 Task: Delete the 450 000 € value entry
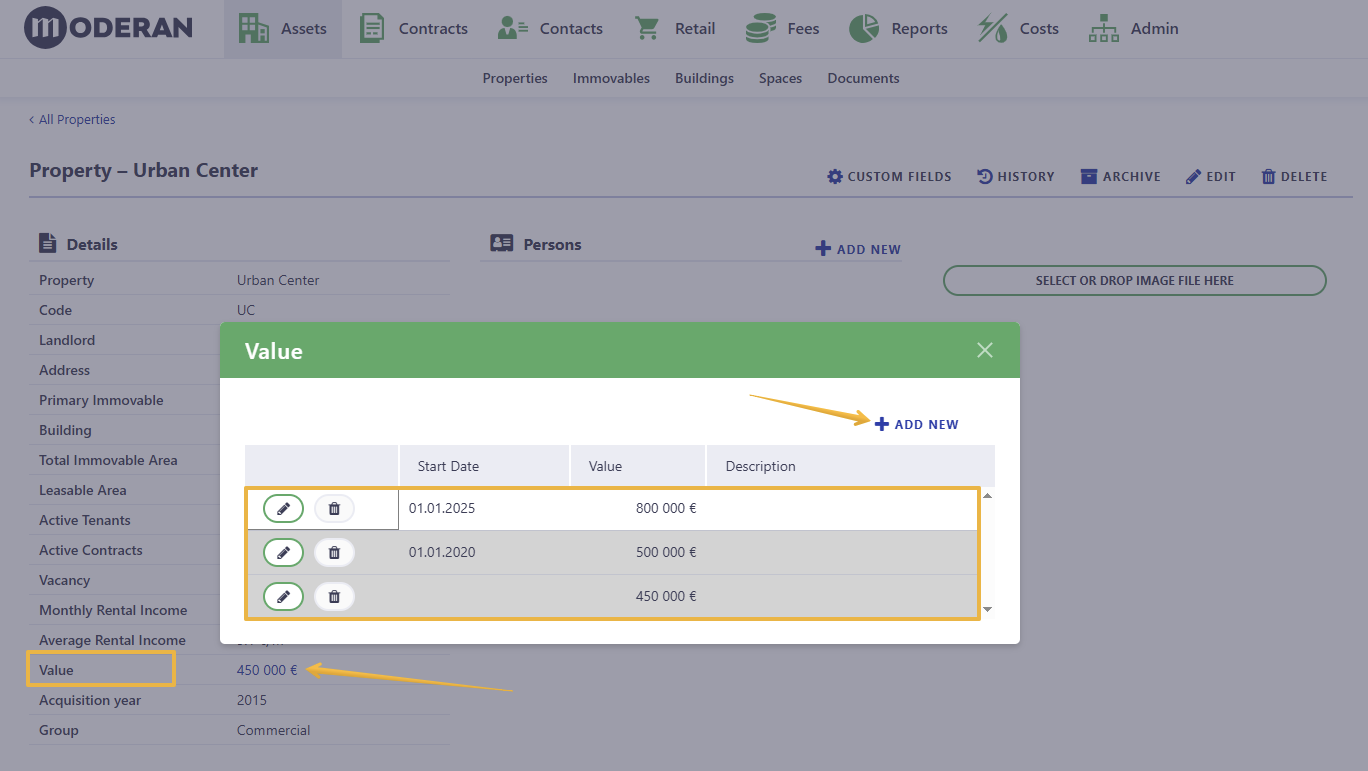334,596
